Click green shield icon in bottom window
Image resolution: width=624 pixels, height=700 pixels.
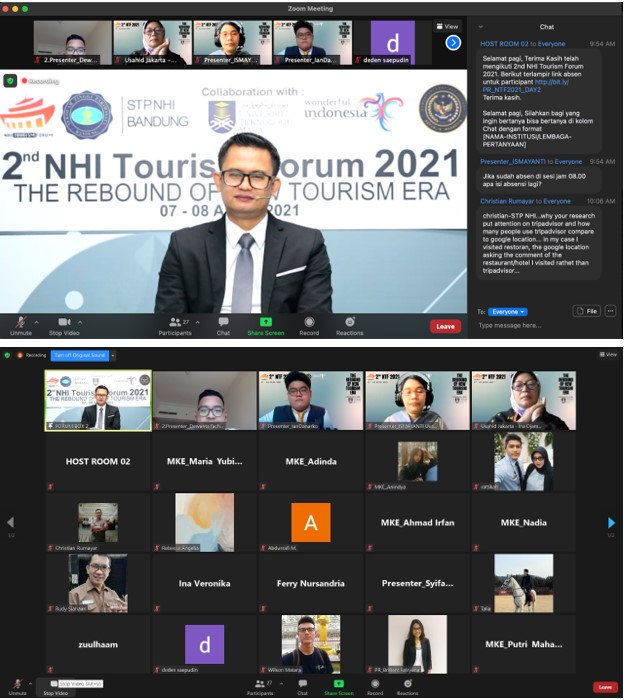click(7, 355)
